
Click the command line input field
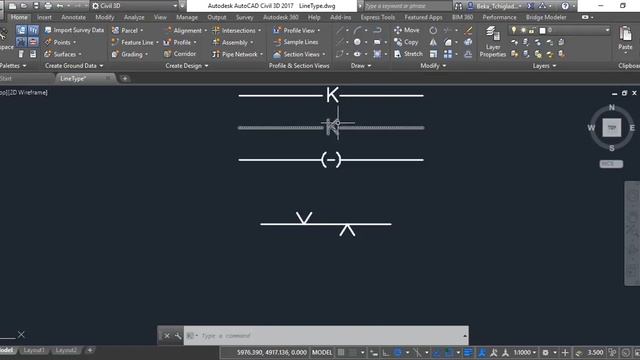click(x=326, y=336)
